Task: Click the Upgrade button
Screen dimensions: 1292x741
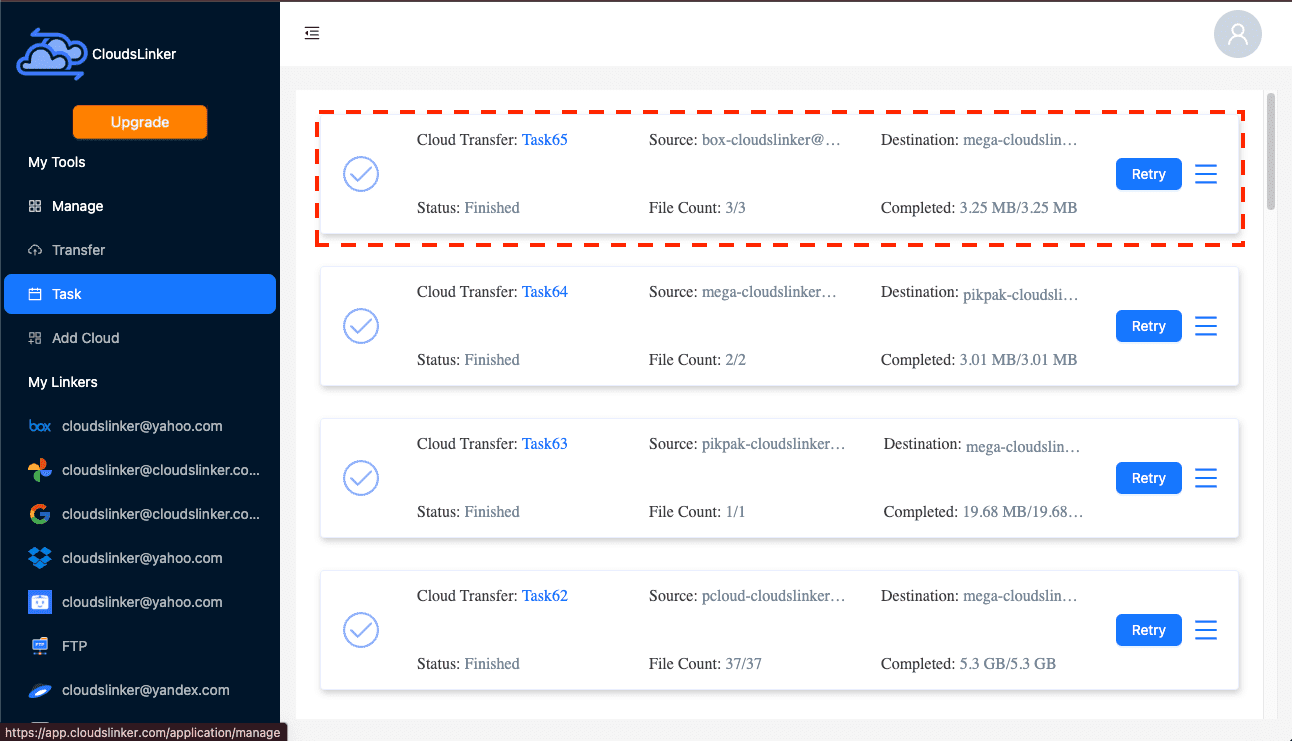Action: (140, 122)
